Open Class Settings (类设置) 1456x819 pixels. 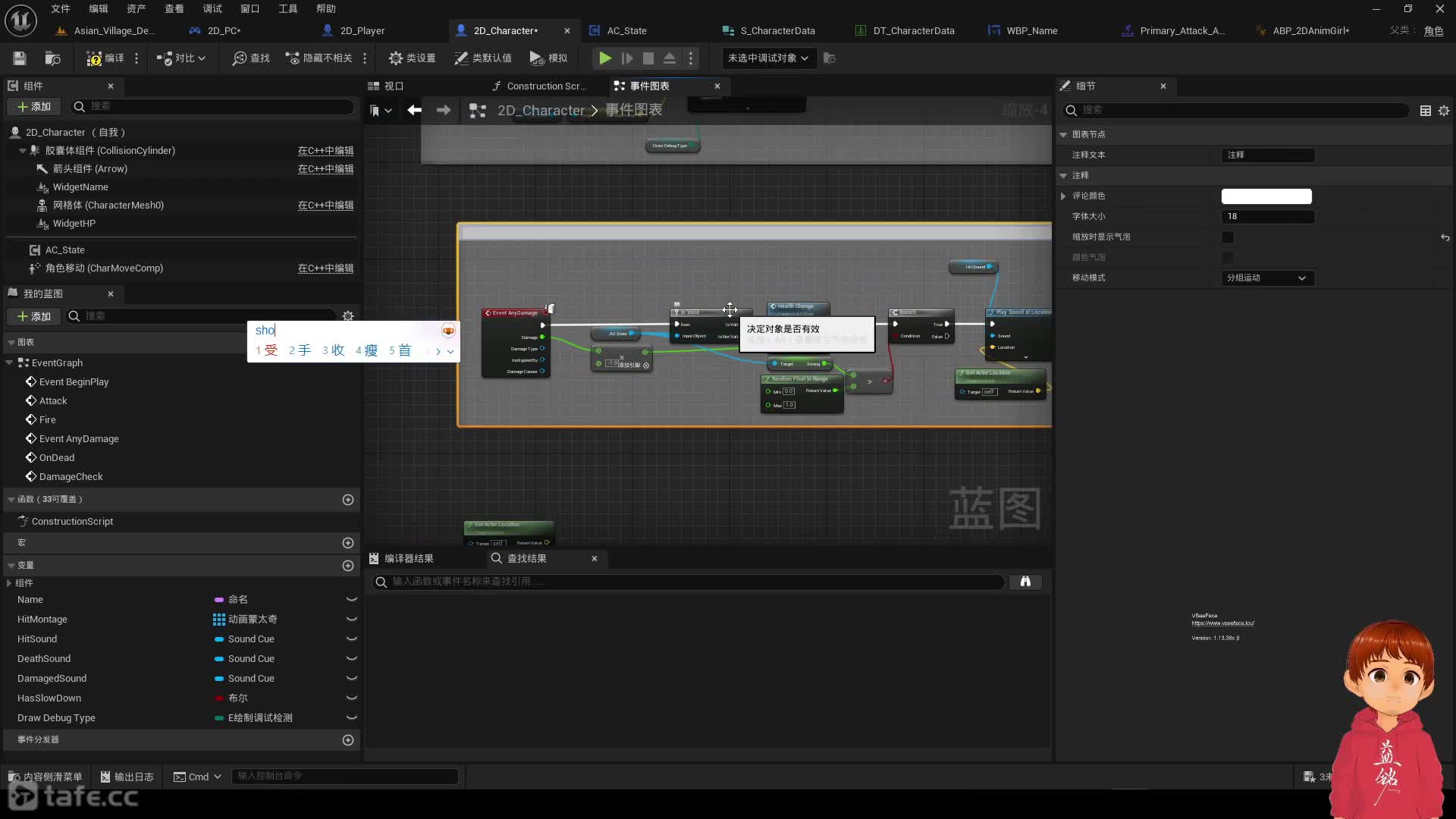point(412,58)
